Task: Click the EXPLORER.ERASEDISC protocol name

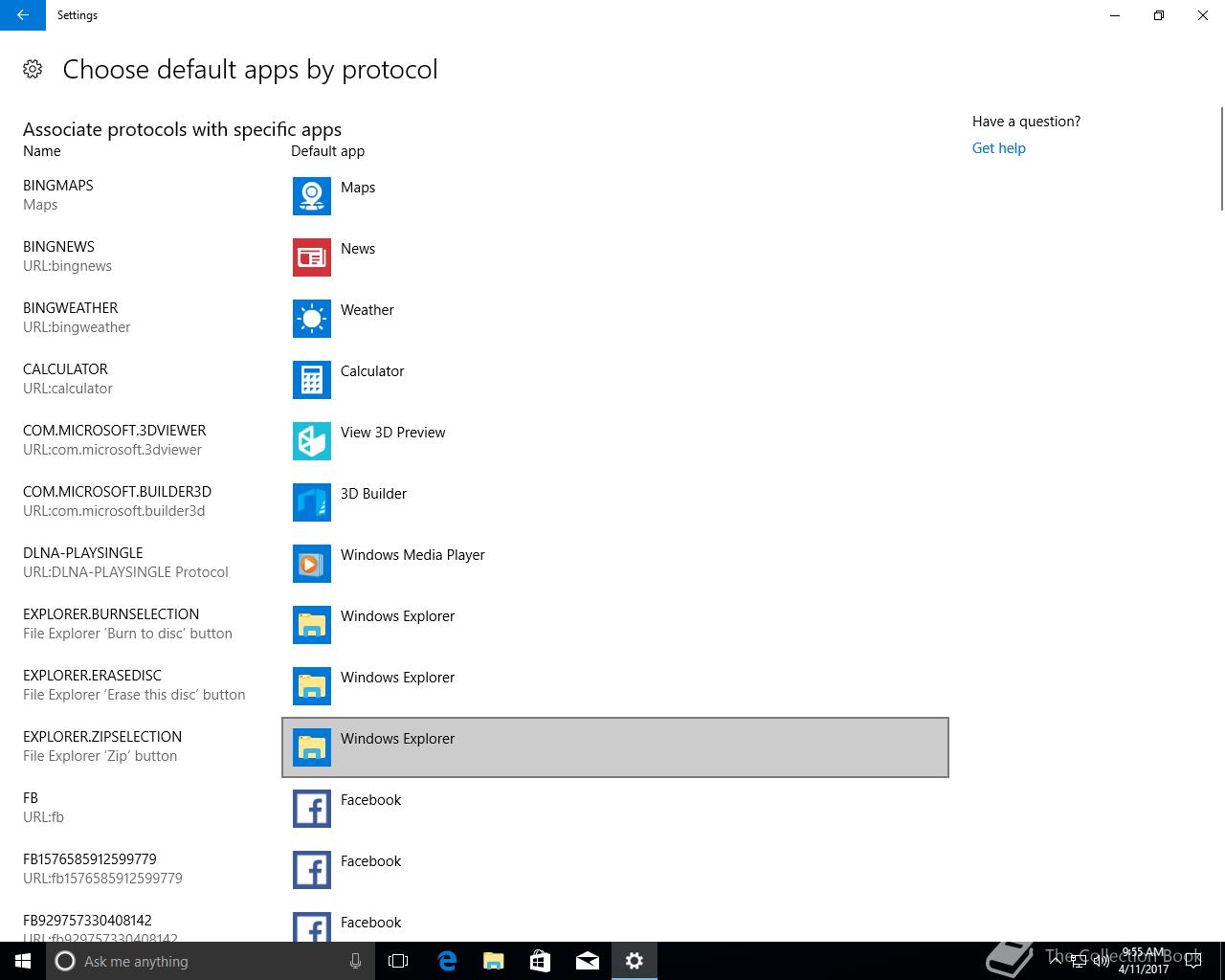Action: 93,676
